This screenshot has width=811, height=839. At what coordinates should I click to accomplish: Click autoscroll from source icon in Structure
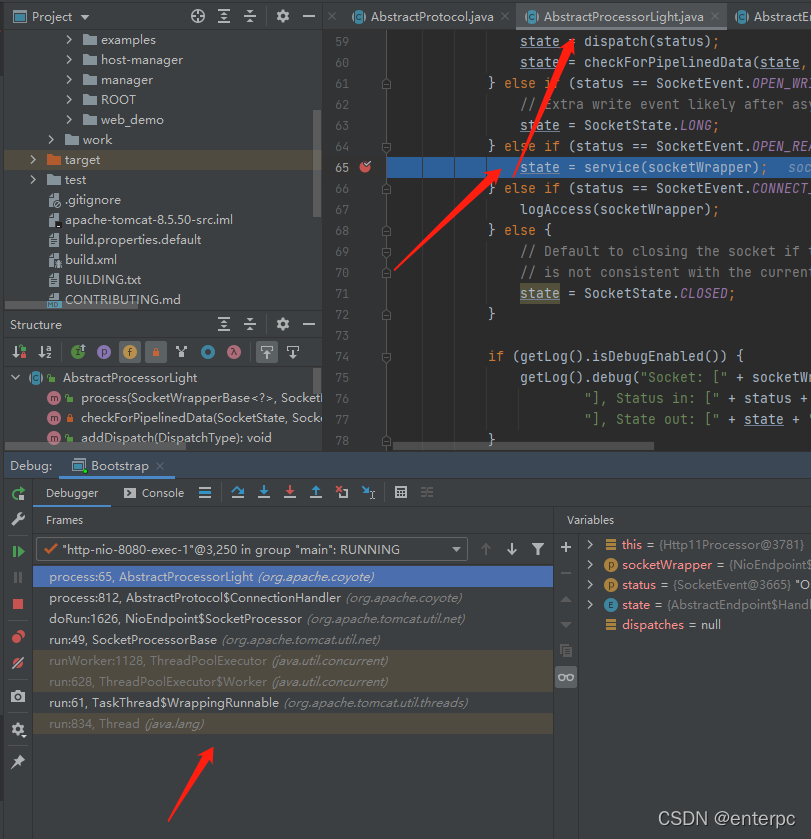pos(293,352)
